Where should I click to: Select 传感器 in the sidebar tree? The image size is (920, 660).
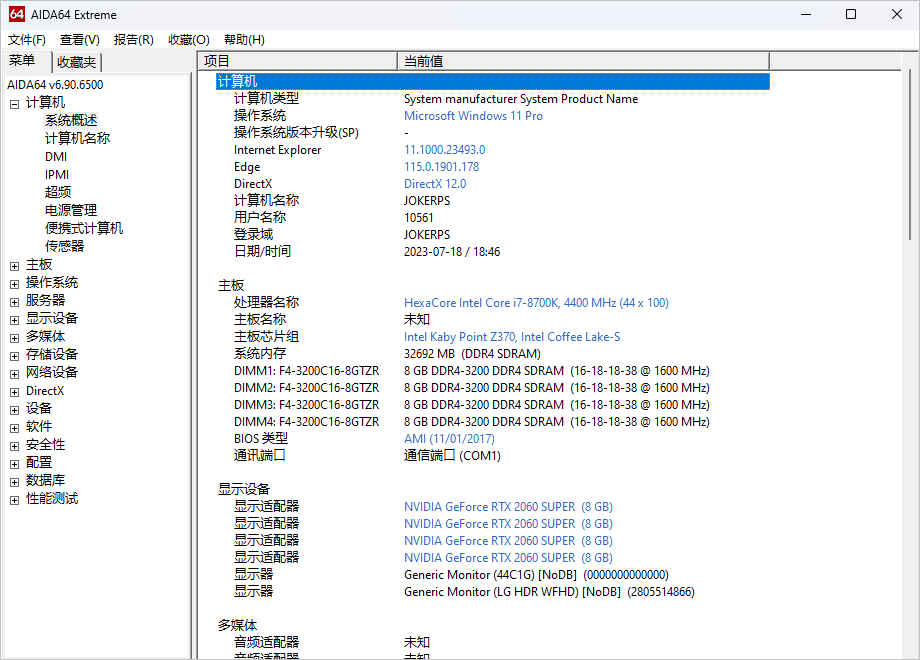click(x=64, y=246)
